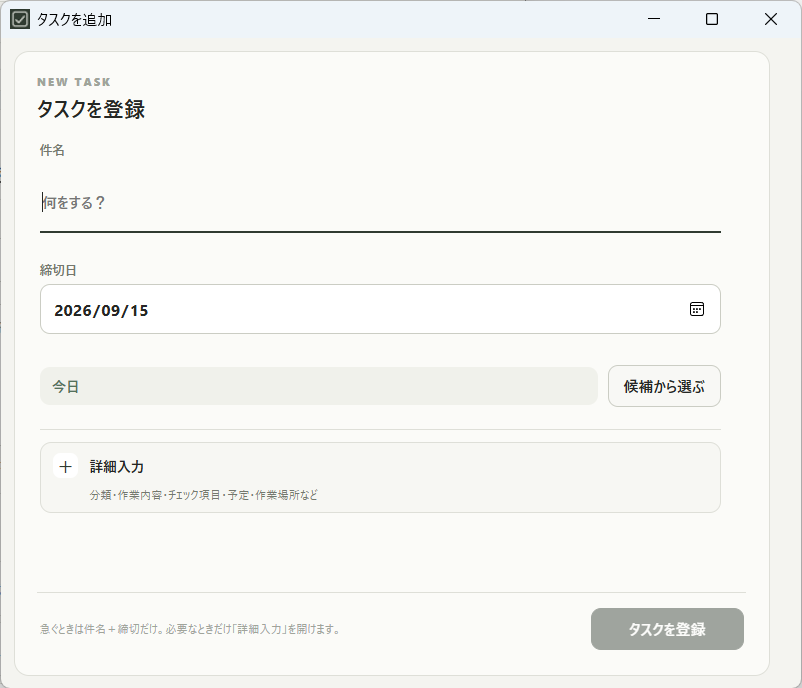Click the footer tip starting with 急ぐときは
Screen dimensions: 802x688
(x=190, y=629)
